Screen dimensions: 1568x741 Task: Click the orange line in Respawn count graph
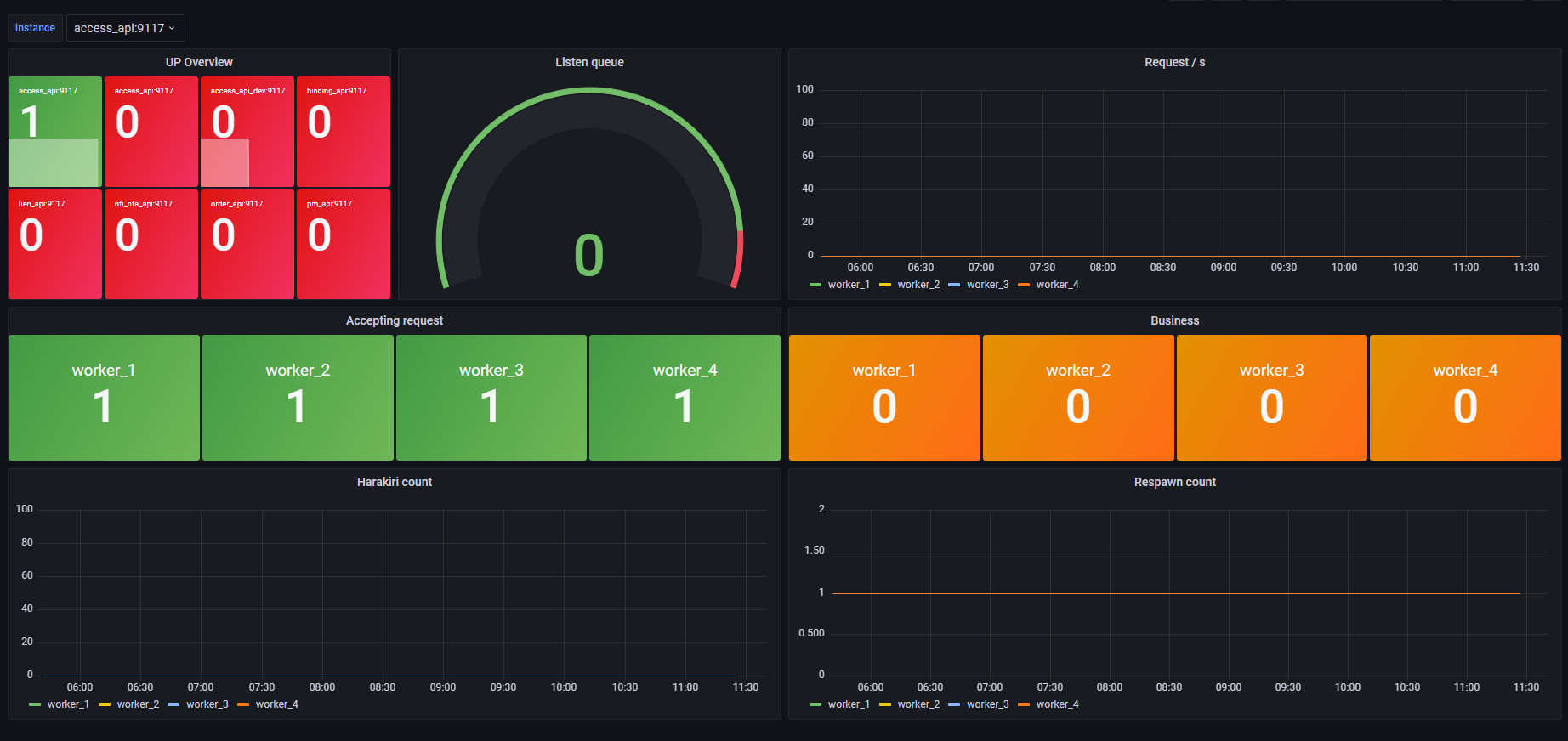click(x=1176, y=593)
